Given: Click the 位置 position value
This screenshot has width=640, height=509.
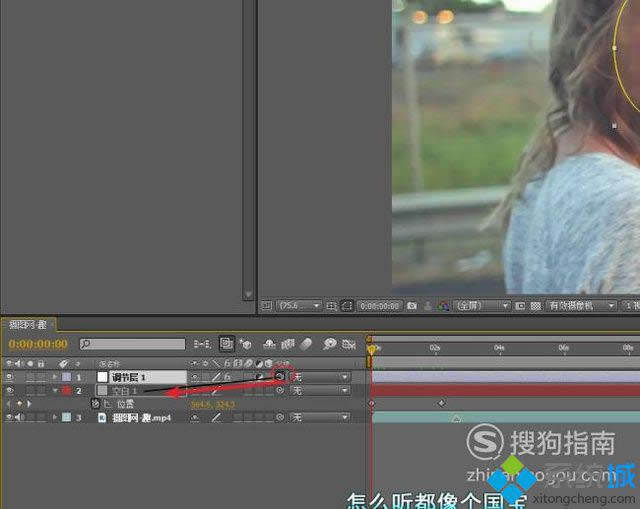Looking at the screenshot, I should (213, 405).
